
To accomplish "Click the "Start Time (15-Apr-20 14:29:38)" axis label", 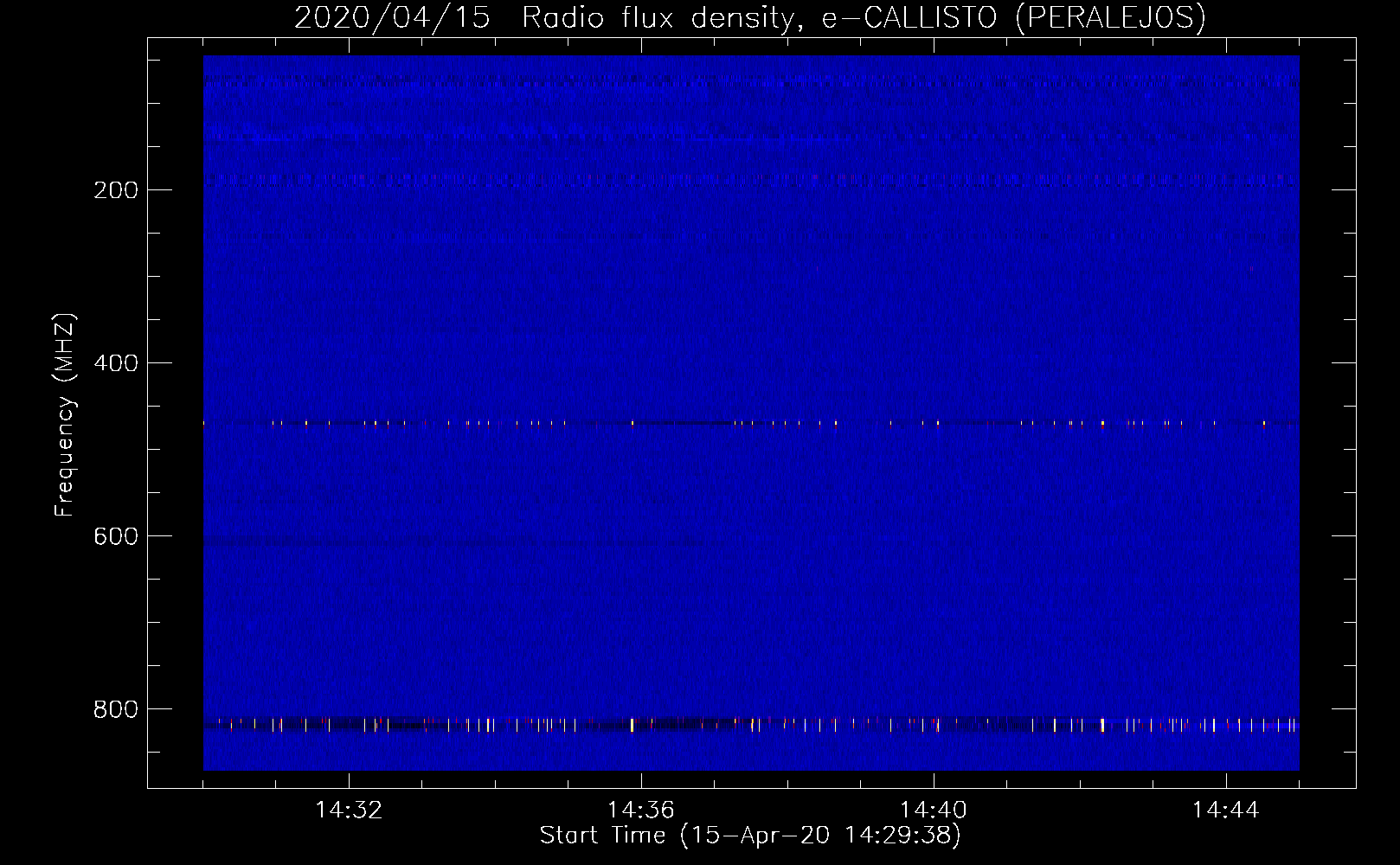I will coord(751,836).
